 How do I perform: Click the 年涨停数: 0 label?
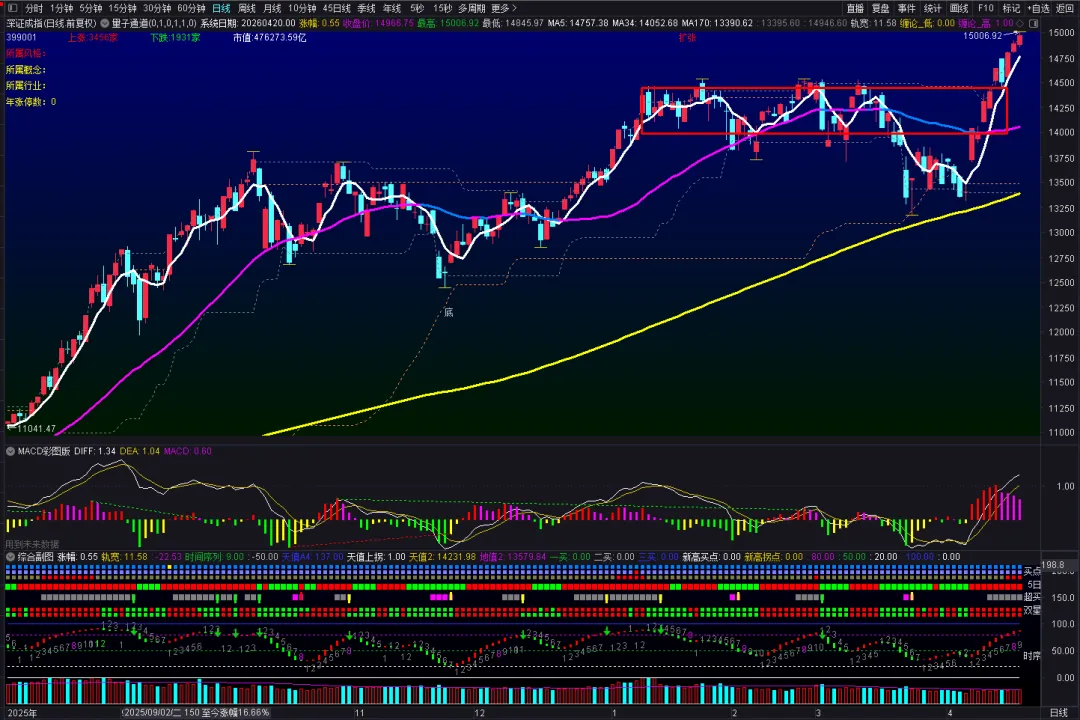(x=31, y=102)
